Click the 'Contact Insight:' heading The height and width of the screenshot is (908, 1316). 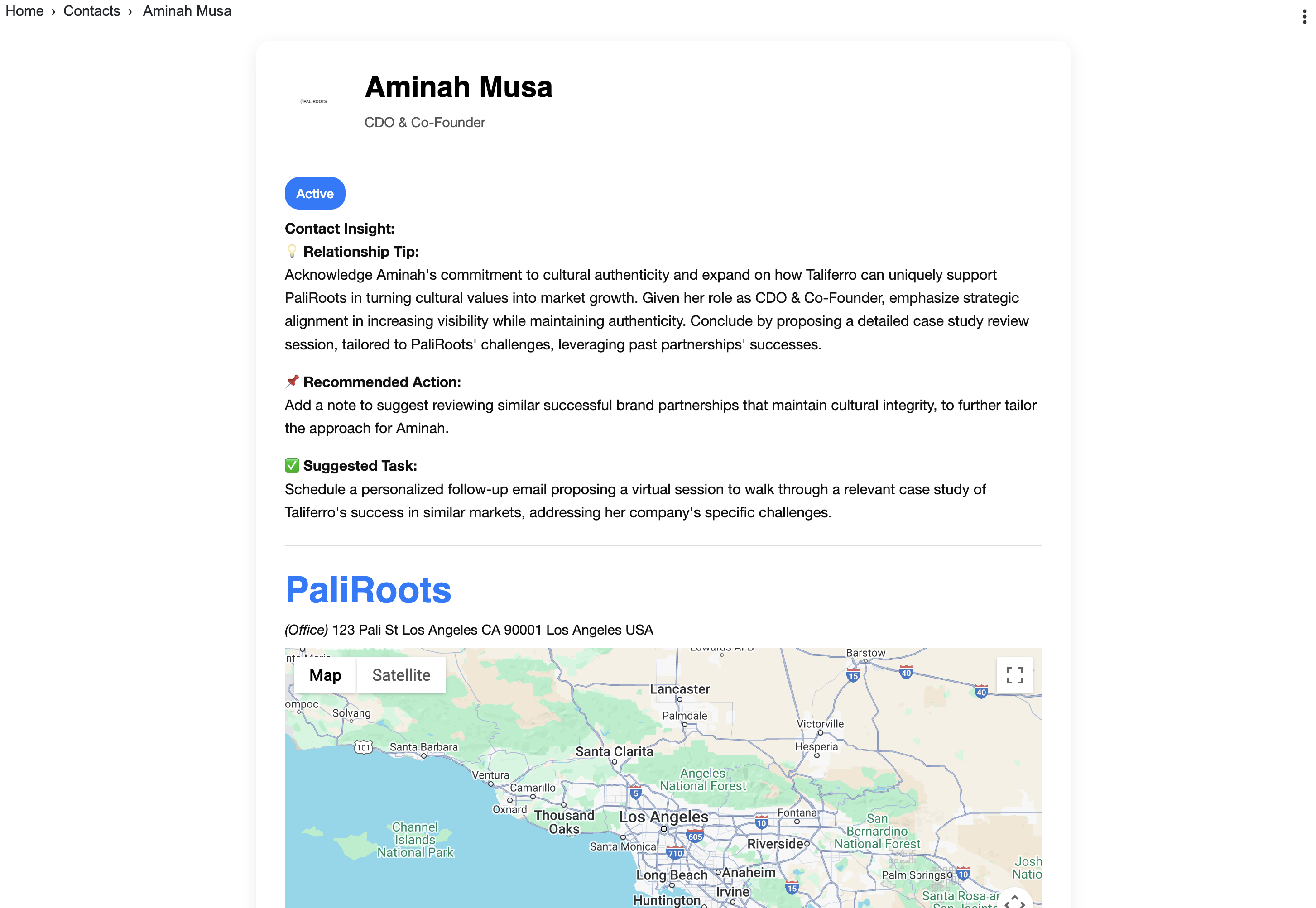339,228
